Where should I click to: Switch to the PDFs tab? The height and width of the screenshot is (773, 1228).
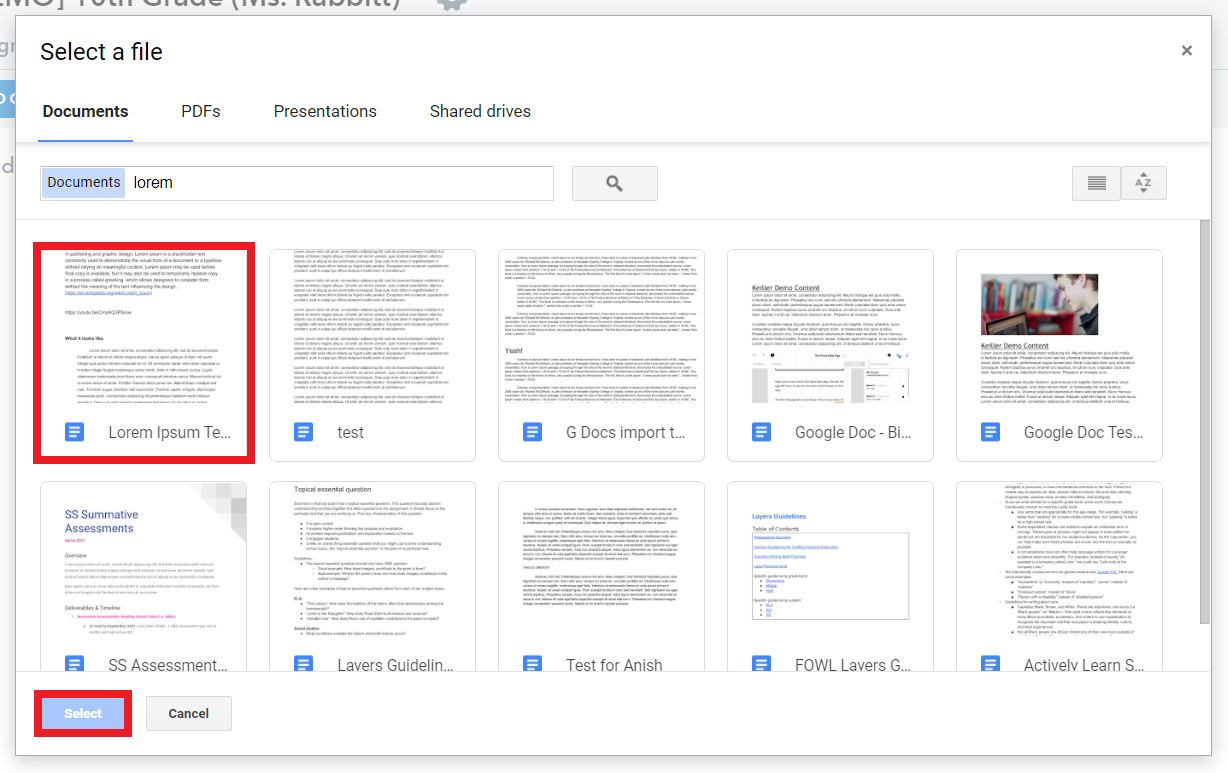200,111
